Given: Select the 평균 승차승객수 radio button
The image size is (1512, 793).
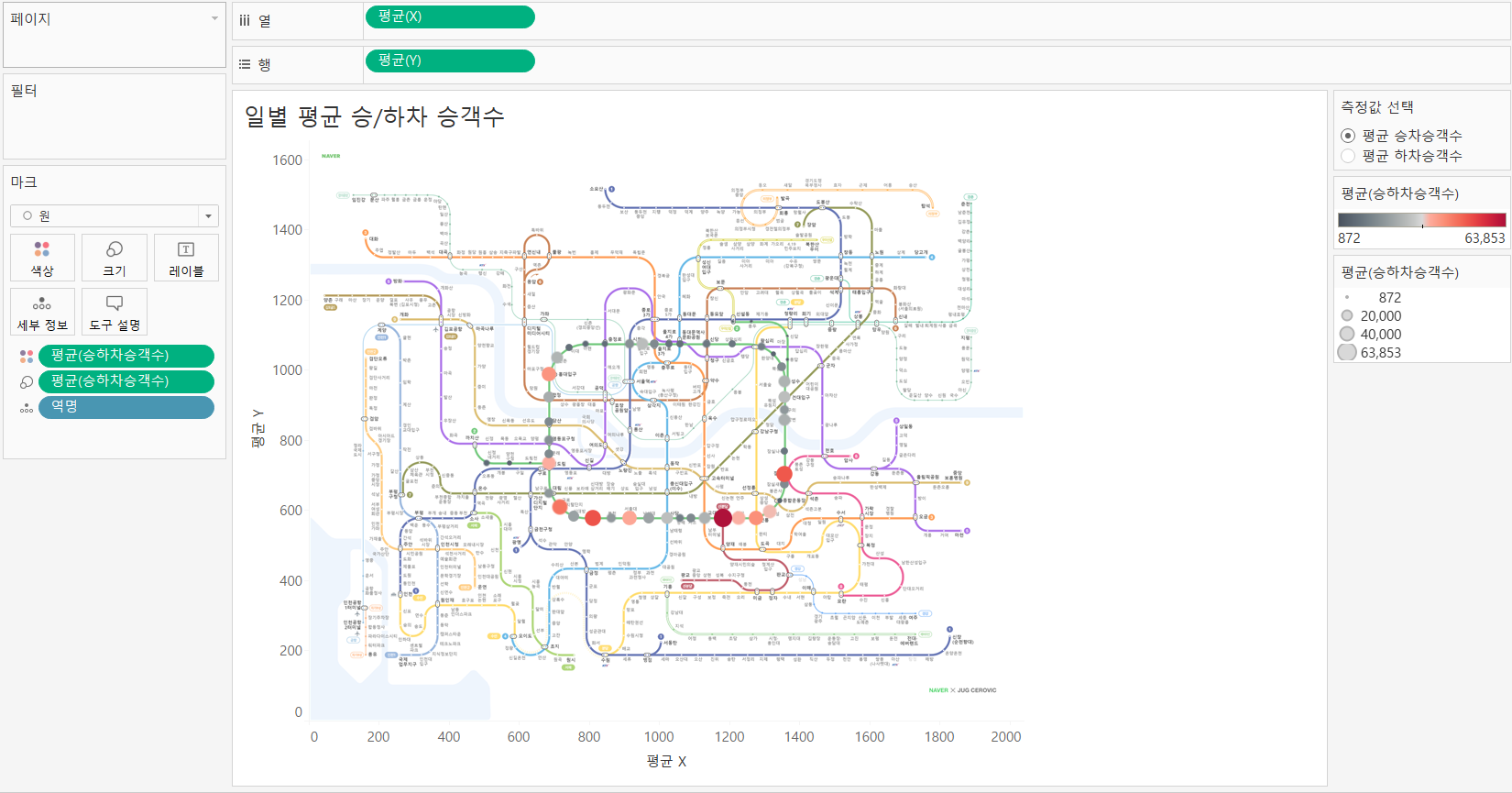Looking at the screenshot, I should point(1348,136).
